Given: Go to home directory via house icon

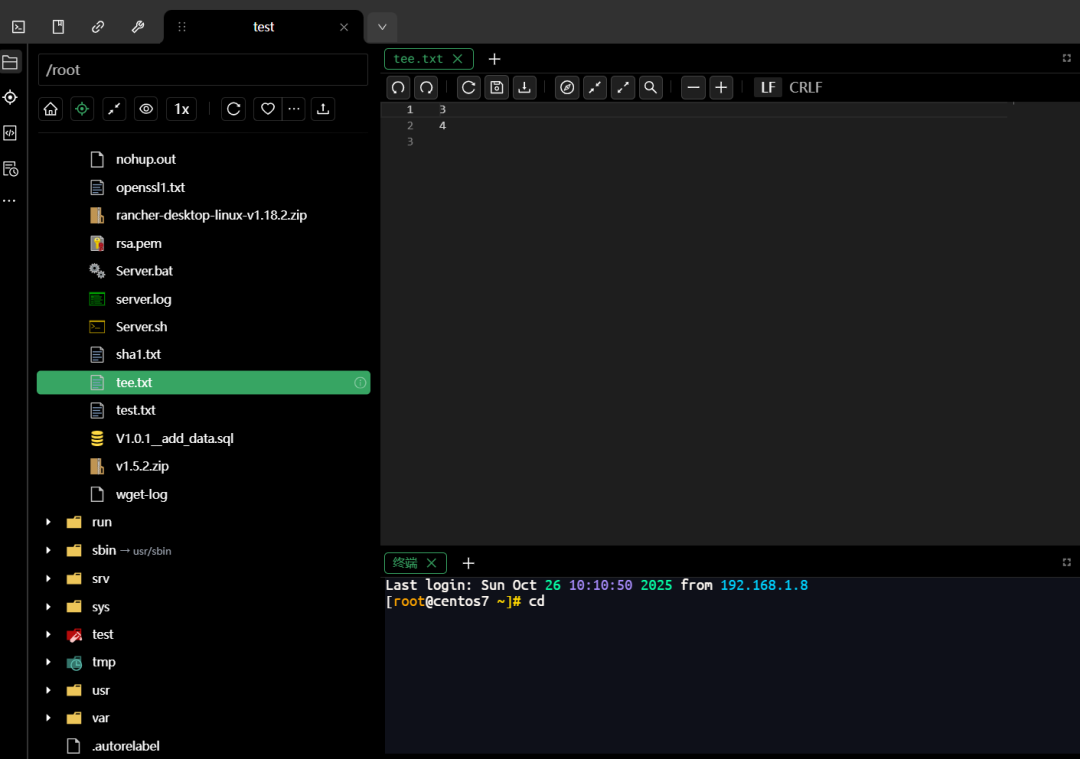Looking at the screenshot, I should coord(51,109).
